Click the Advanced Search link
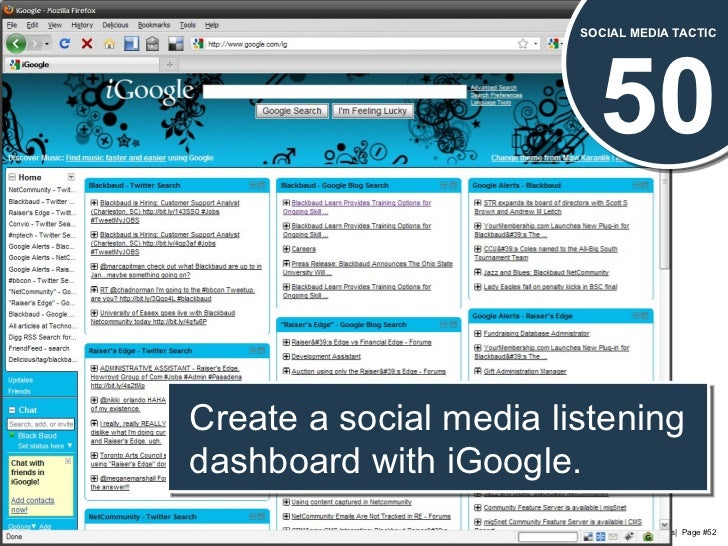728x546 pixels. click(x=494, y=88)
